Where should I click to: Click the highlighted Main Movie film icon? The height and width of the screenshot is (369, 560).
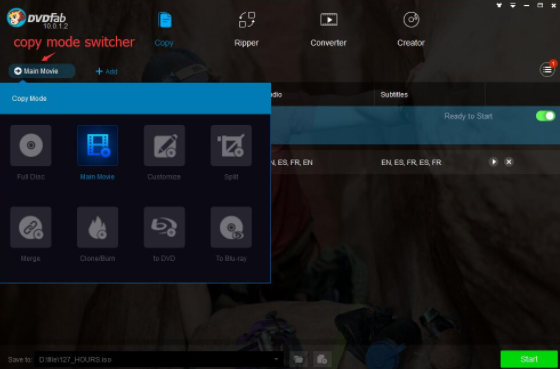pyautogui.click(x=98, y=145)
